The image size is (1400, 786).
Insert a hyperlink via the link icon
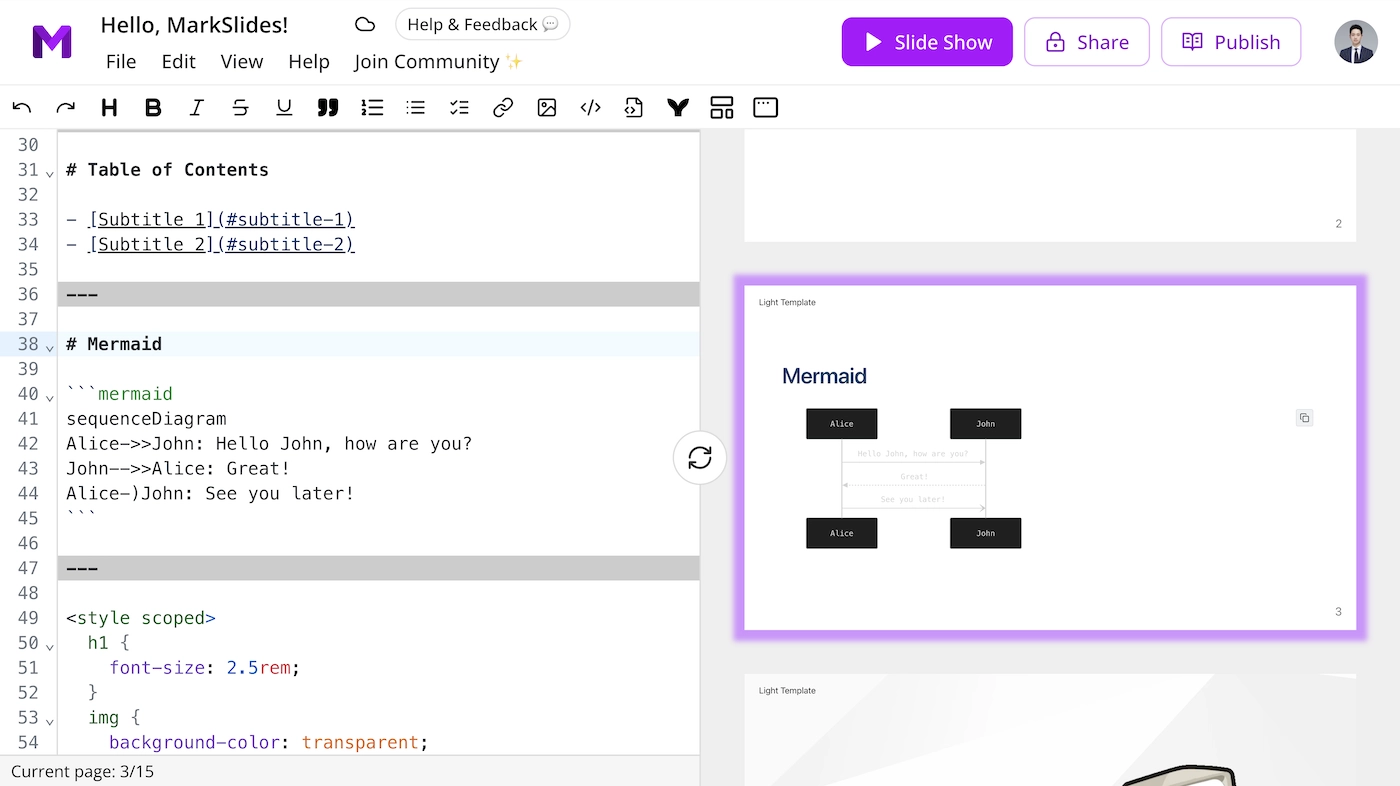coord(502,107)
